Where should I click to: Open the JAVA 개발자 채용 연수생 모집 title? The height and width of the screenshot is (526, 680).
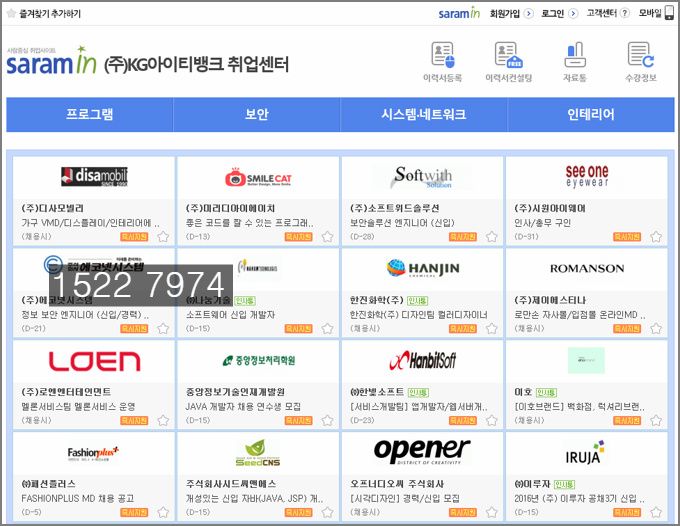(x=243, y=407)
